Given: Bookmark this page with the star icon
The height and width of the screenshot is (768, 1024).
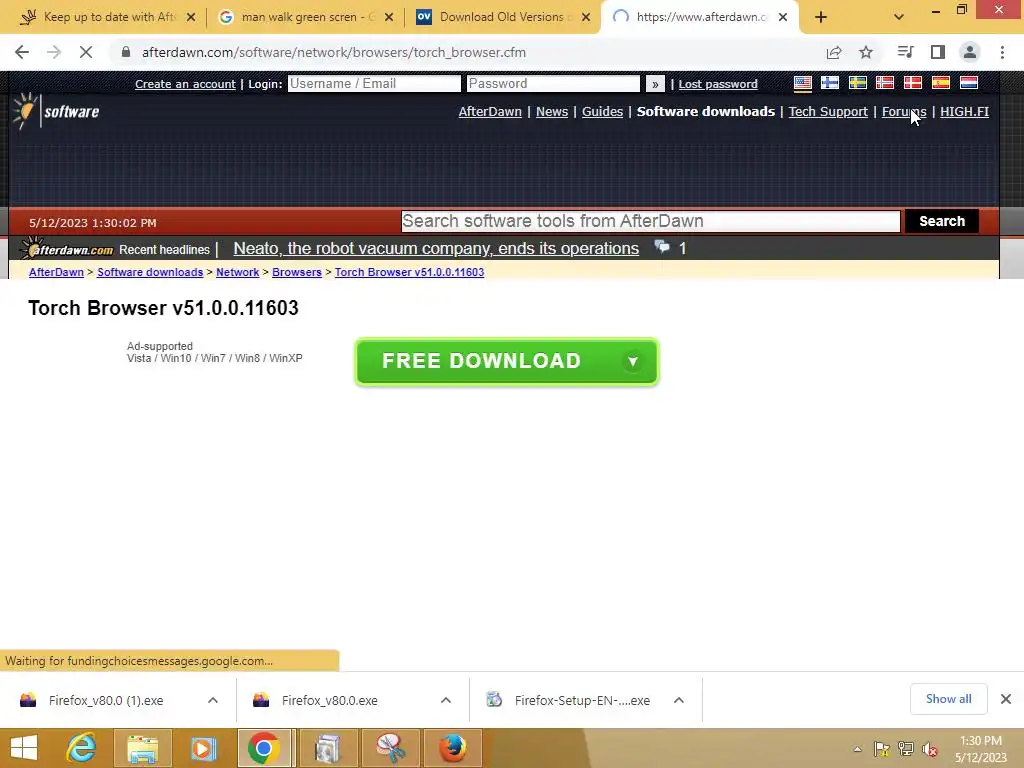Looking at the screenshot, I should click(866, 52).
